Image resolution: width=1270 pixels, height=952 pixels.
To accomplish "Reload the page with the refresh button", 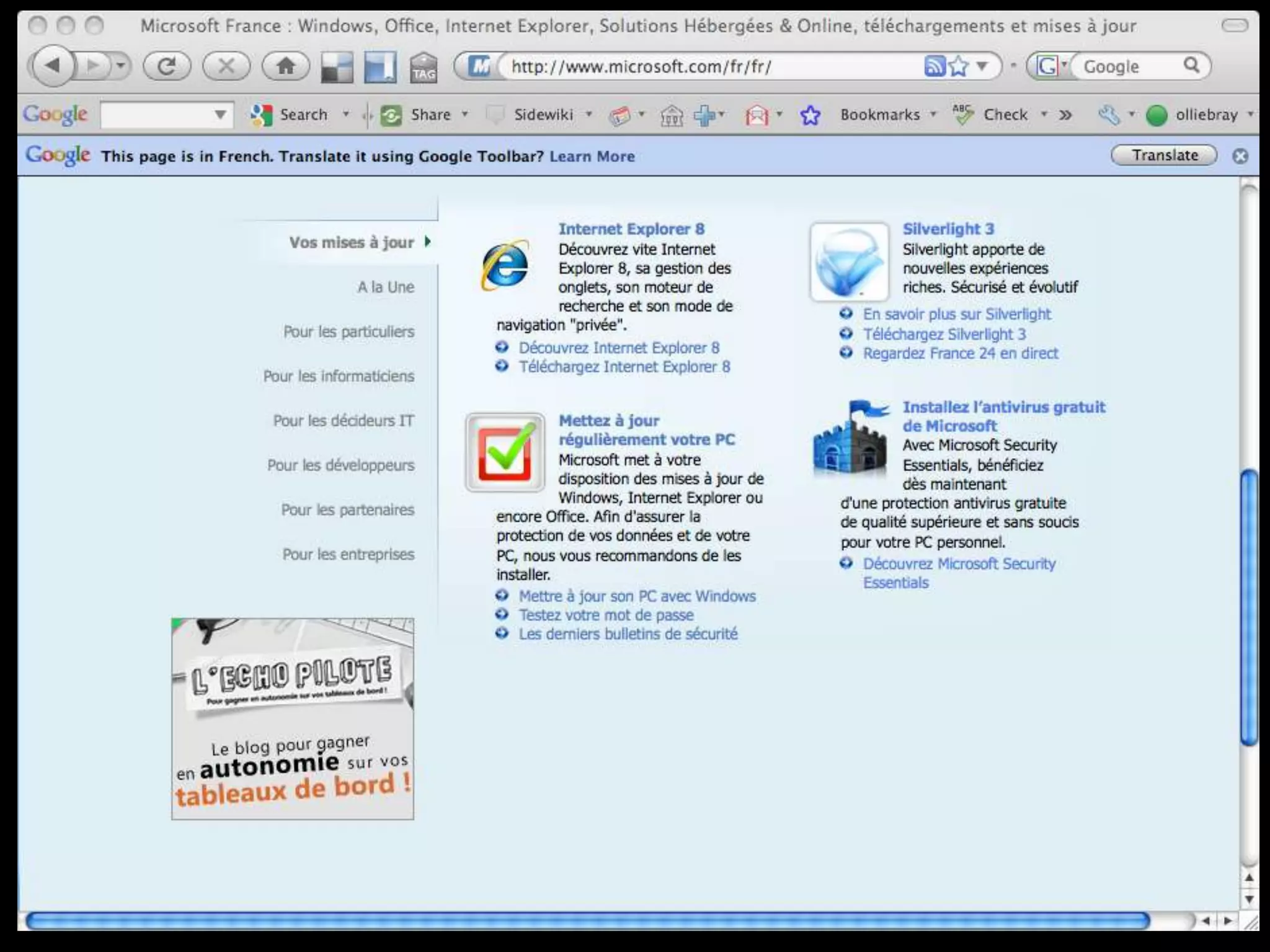I will [x=166, y=66].
